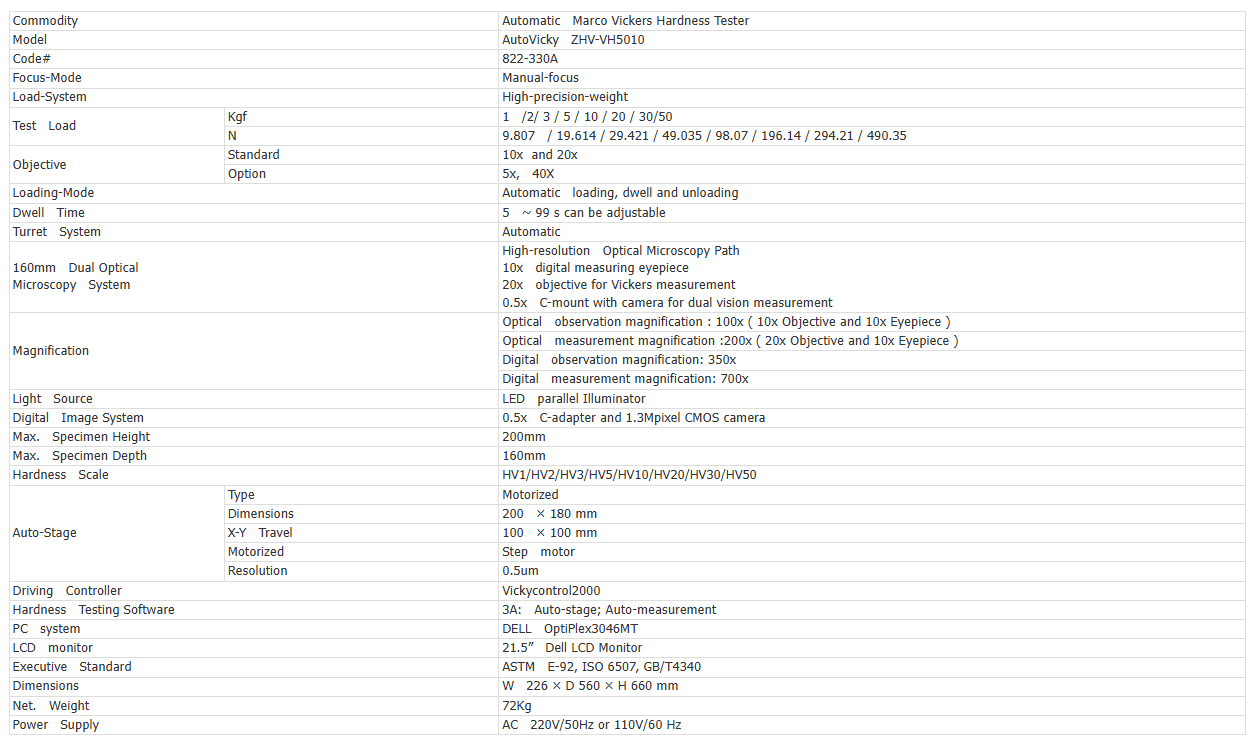The height and width of the screenshot is (741, 1257).
Task: Click the standard objective value '10x and 20x'
Action: coord(540,155)
